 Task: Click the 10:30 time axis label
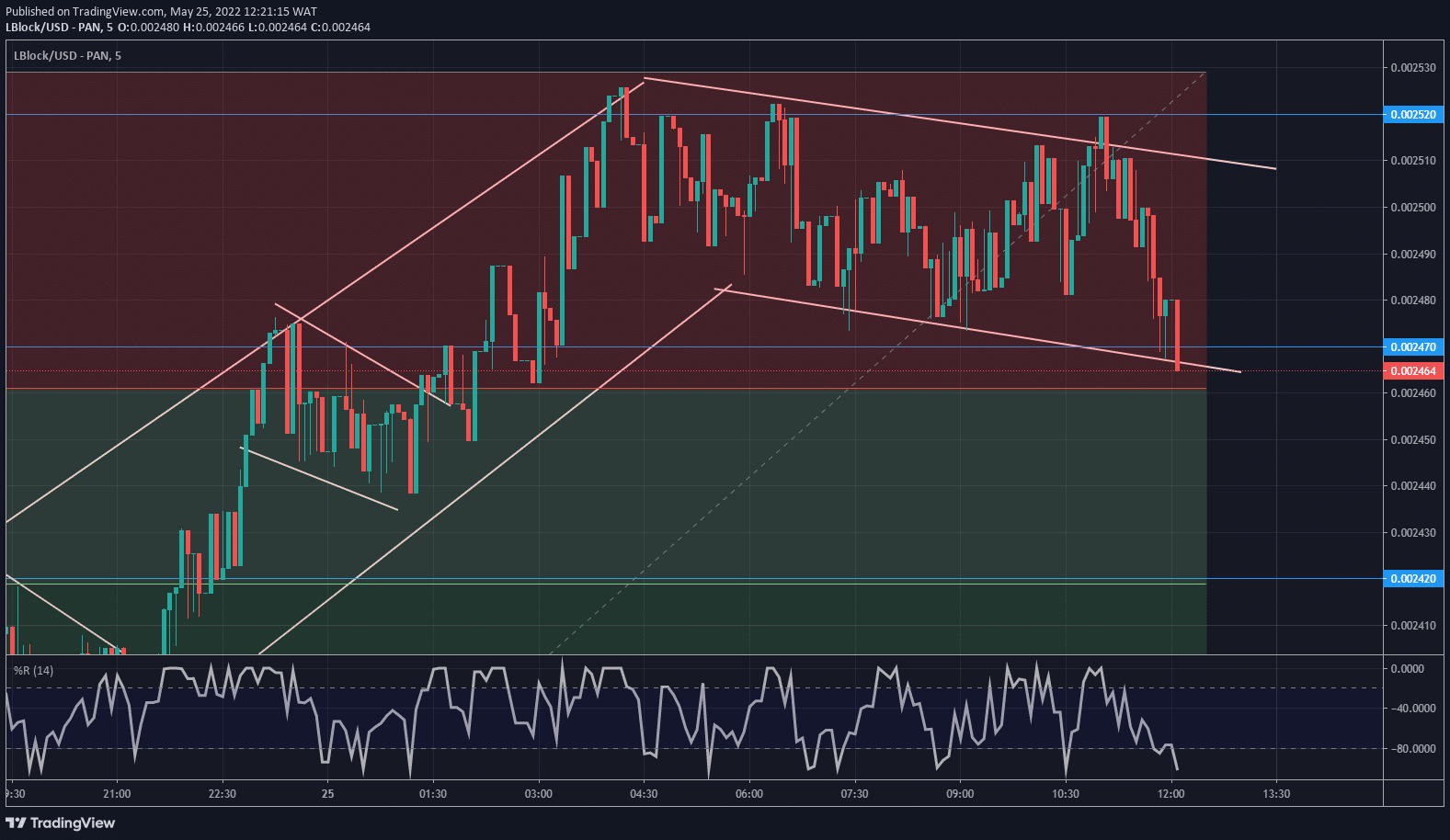[x=1066, y=794]
